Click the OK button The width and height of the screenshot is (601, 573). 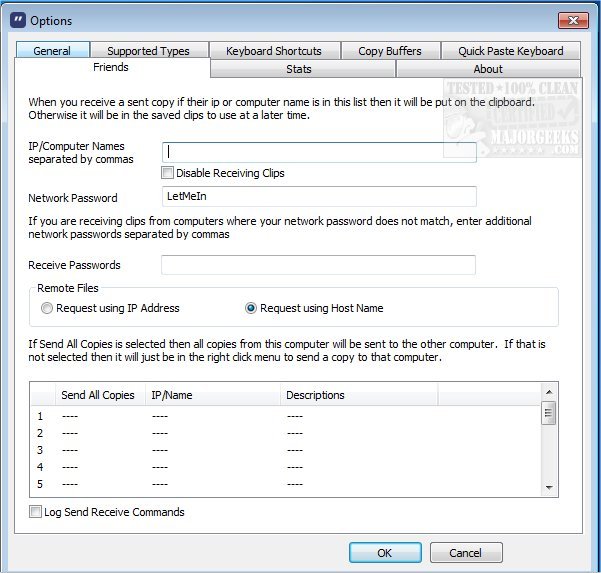pyautogui.click(x=385, y=553)
